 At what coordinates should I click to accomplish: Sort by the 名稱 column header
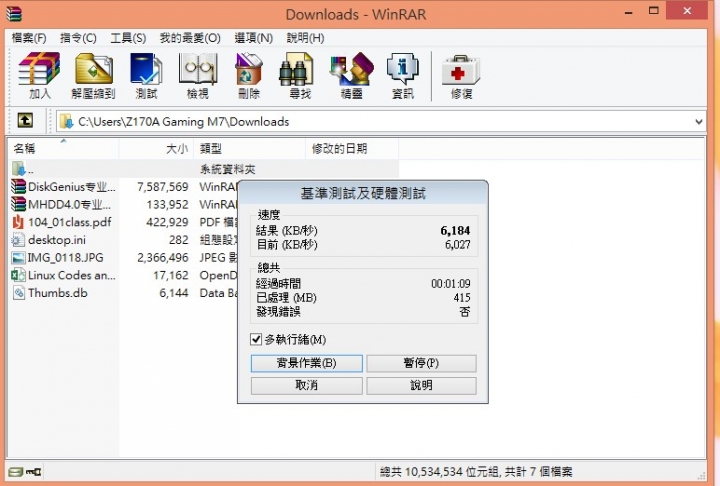pyautogui.click(x=63, y=148)
